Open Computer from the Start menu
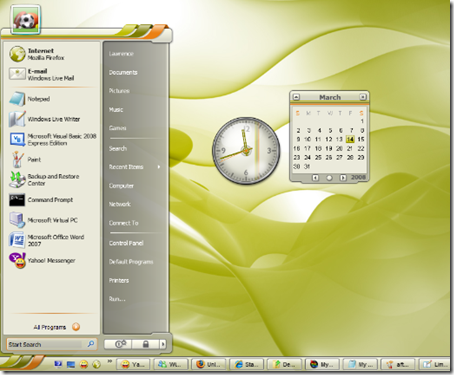Screen dimensions: 454x375 click(121, 185)
